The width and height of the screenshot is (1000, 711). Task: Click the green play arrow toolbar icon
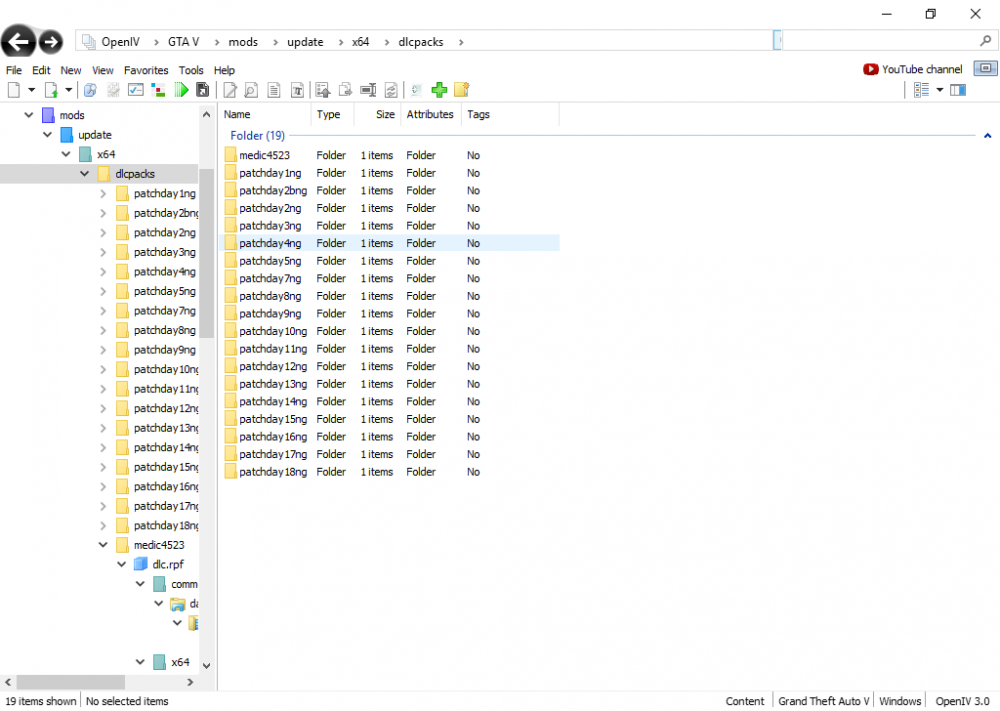click(x=181, y=90)
